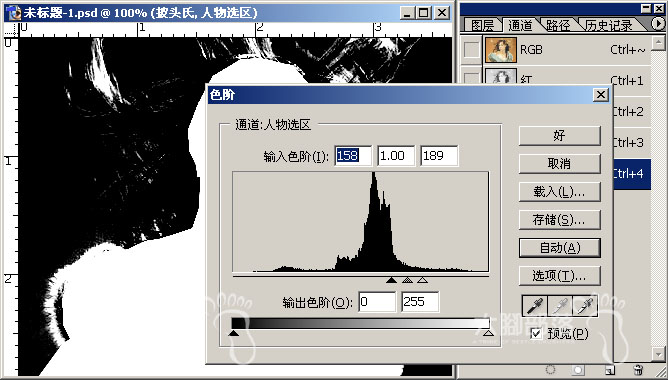Select the black point eyedropper
Screen dimensions: 668x380
click(534, 305)
